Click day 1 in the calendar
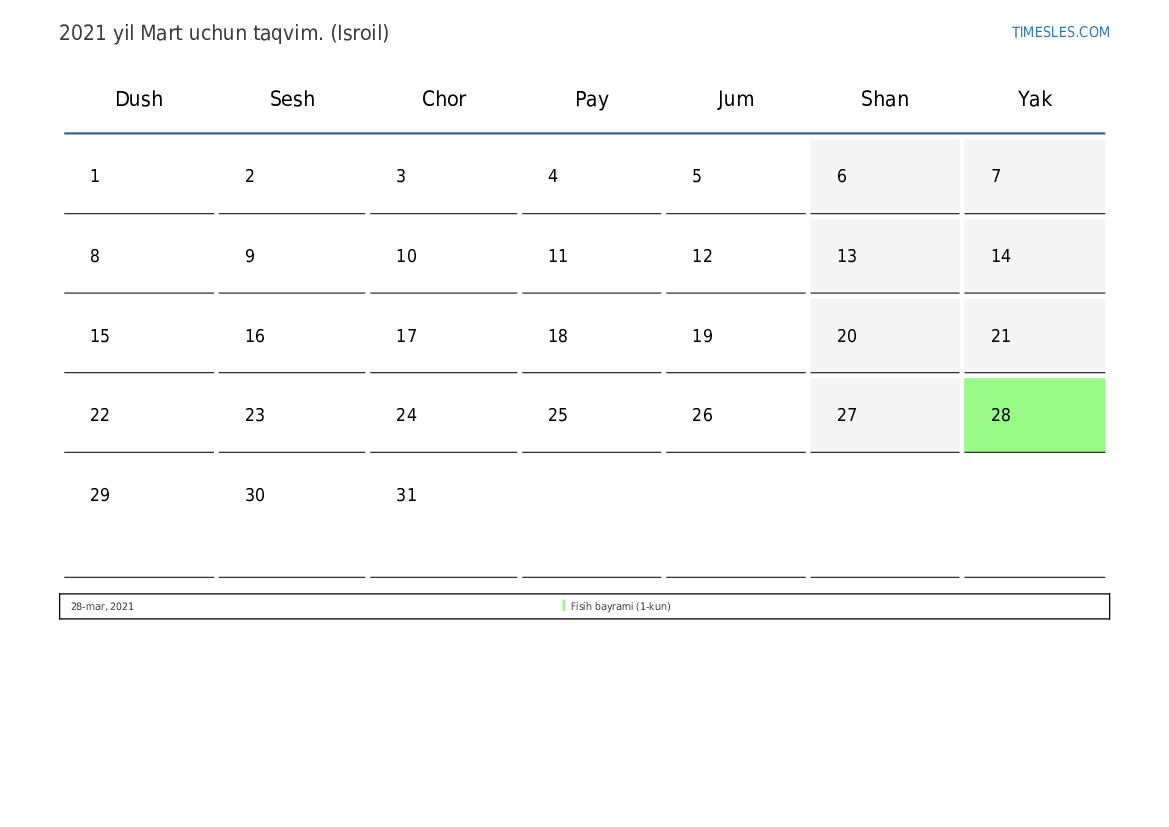 [139, 176]
